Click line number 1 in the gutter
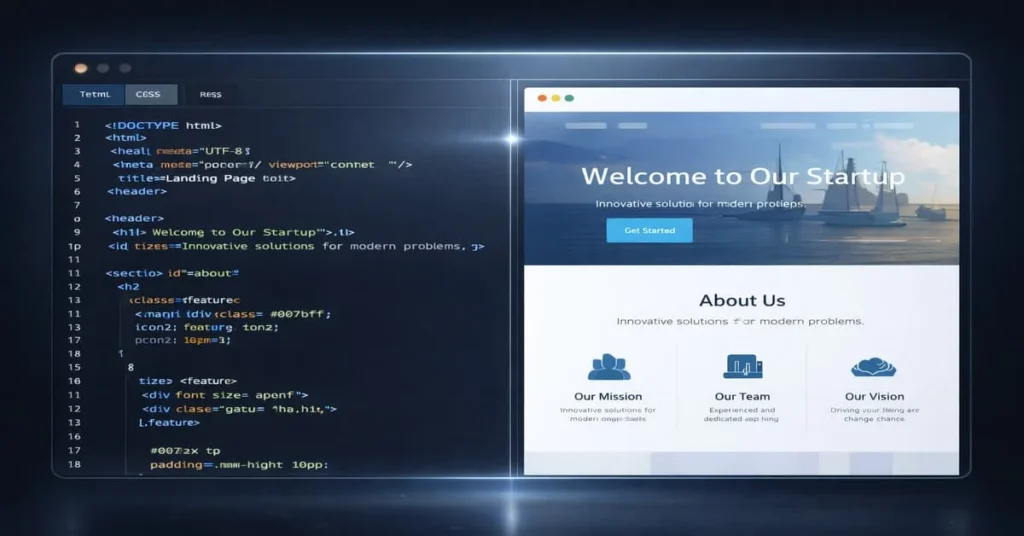Screen dimensions: 1024x536 pyautogui.click(x=76, y=125)
